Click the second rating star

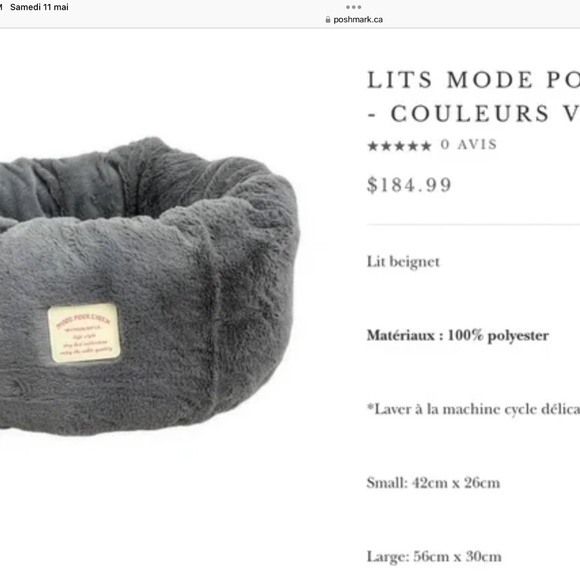tap(386, 146)
